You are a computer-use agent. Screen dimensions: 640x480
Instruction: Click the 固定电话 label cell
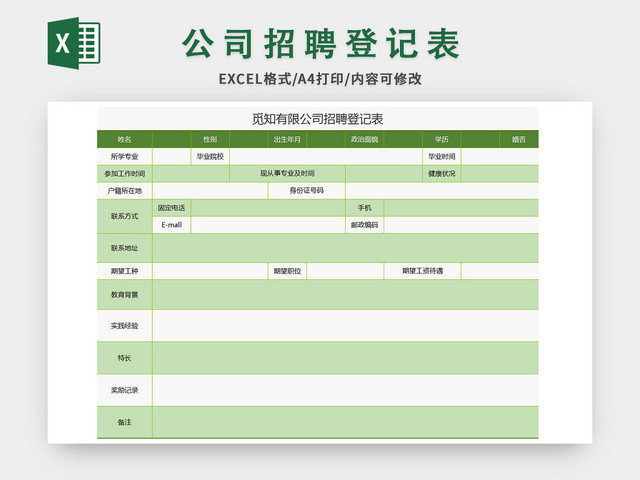(171, 208)
